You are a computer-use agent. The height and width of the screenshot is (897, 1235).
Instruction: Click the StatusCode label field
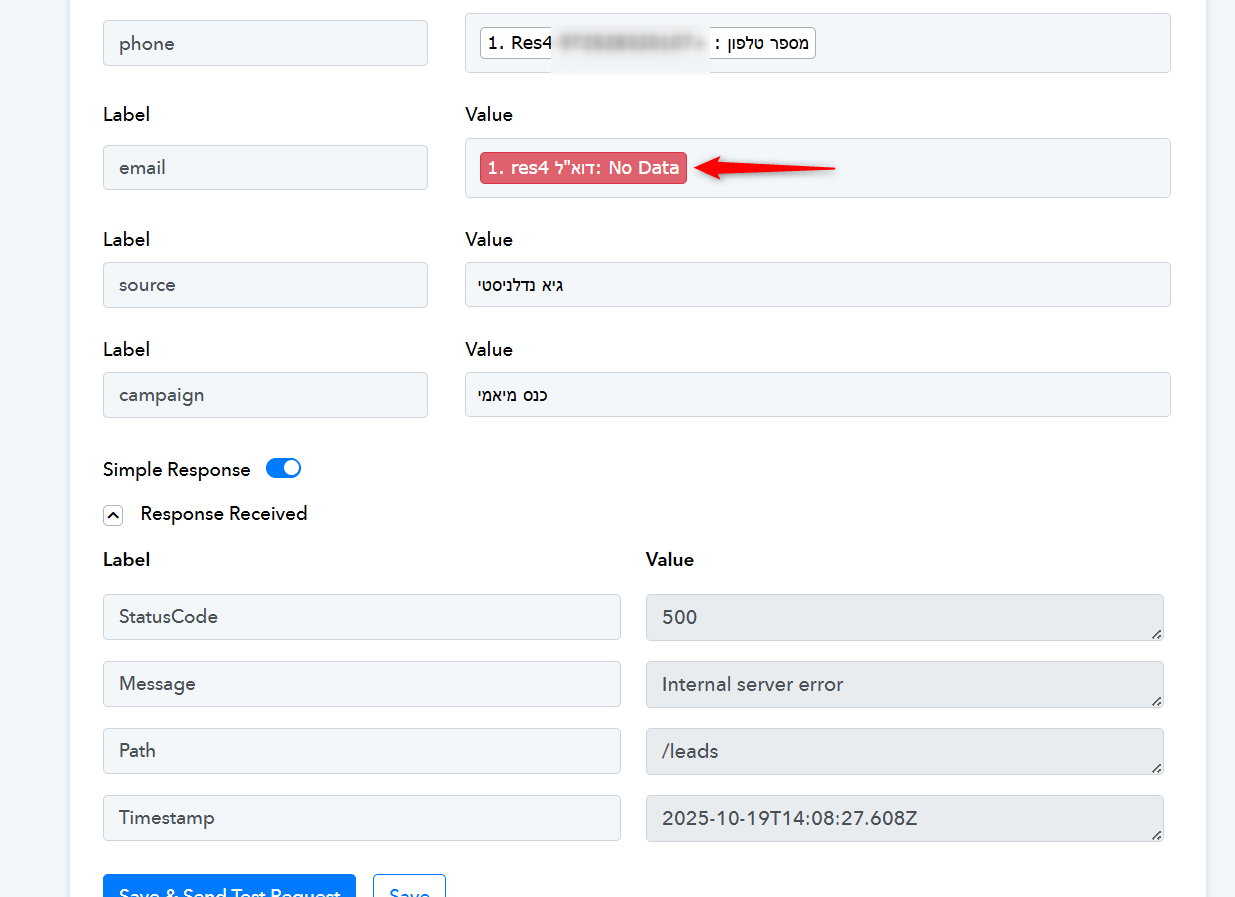361,617
